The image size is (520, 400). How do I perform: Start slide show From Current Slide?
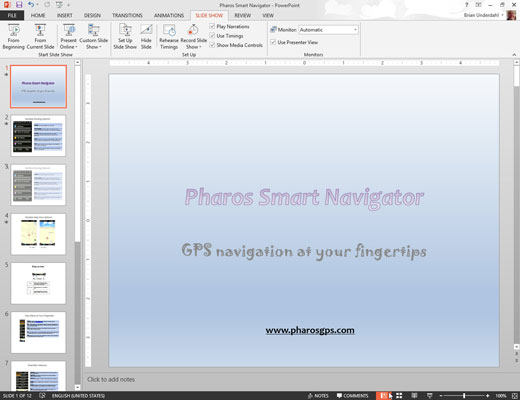40,36
